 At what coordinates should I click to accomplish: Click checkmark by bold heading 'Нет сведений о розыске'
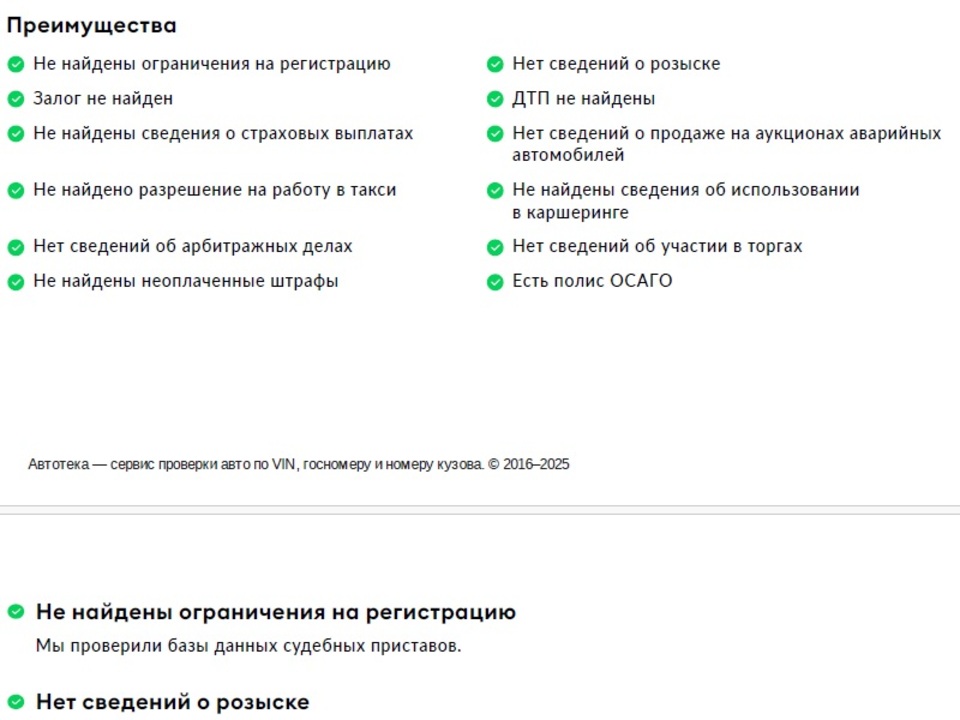[16, 701]
